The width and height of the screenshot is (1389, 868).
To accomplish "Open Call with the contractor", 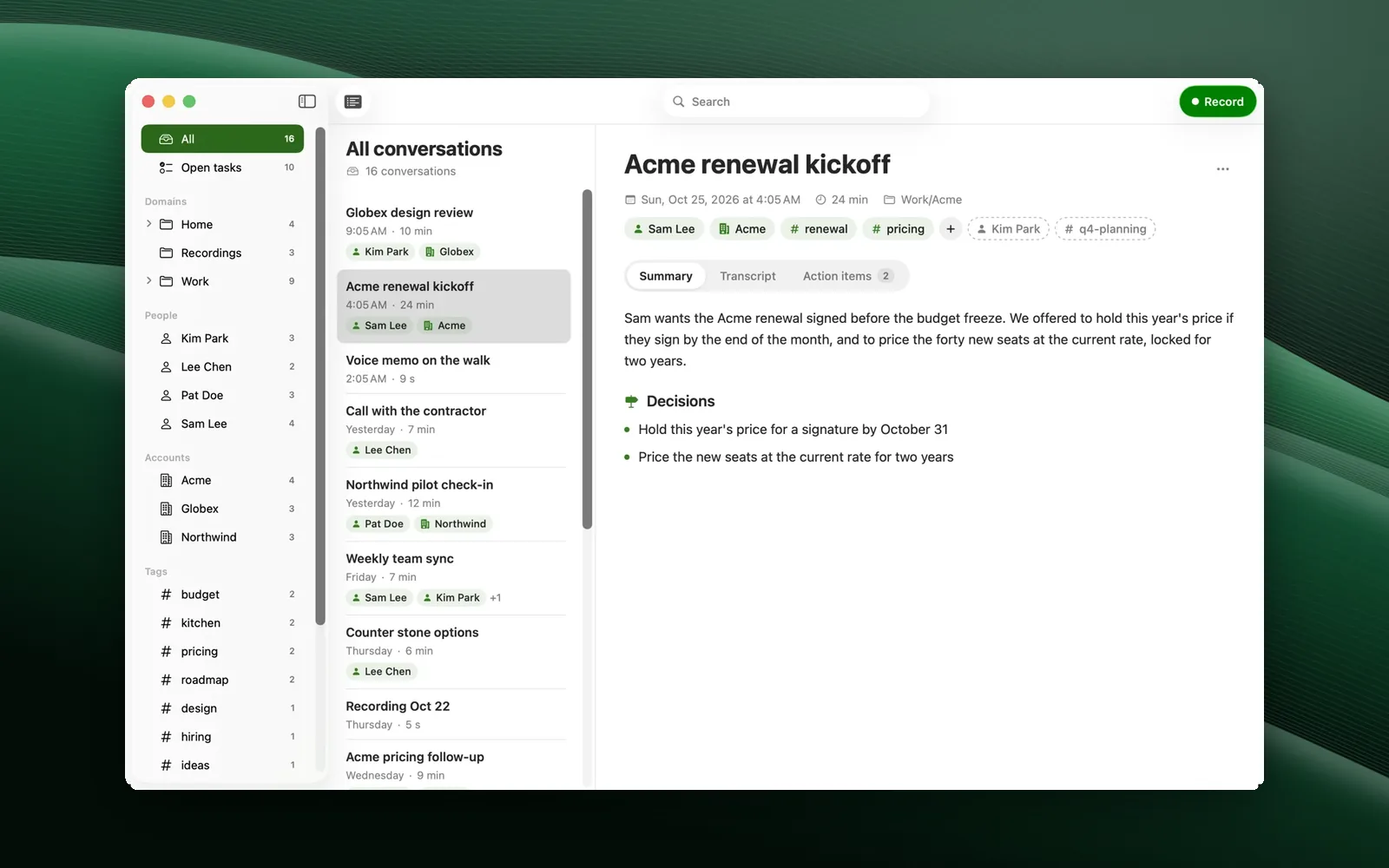I will [x=453, y=430].
